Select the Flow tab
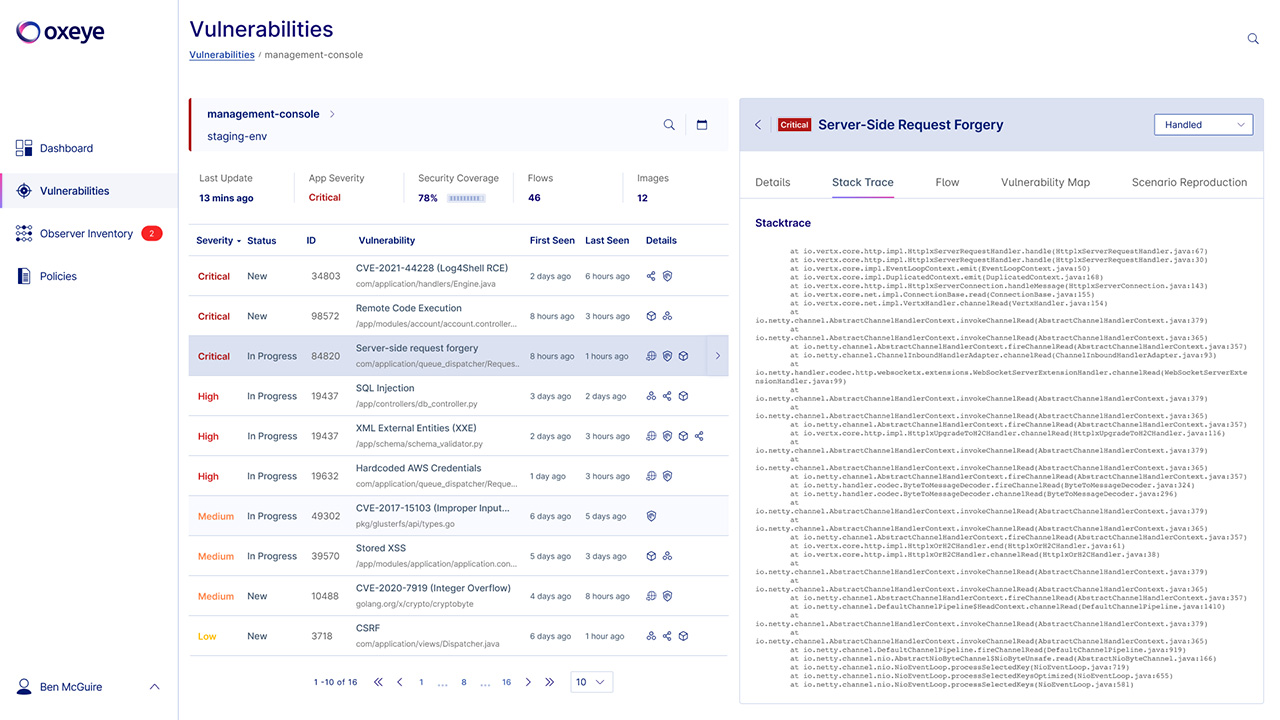The width and height of the screenshot is (1280, 720). tap(947, 182)
